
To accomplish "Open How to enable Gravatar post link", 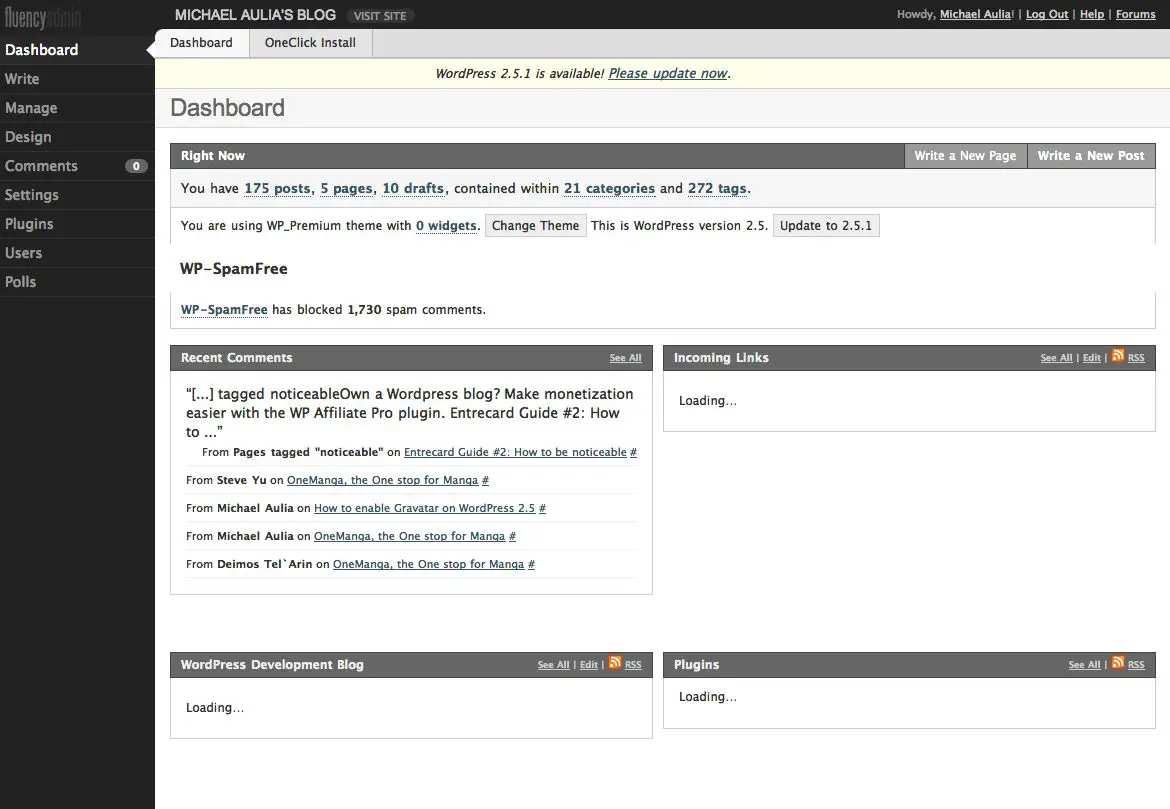I will coord(425,508).
